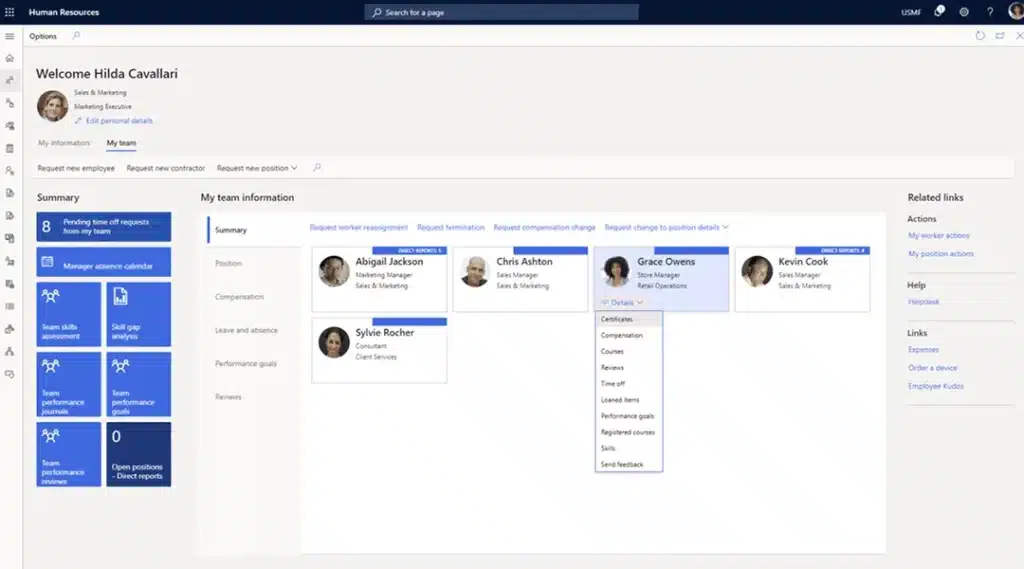Expand Request new position dropdown
Image resolution: width=1024 pixels, height=569 pixels.
click(x=257, y=168)
